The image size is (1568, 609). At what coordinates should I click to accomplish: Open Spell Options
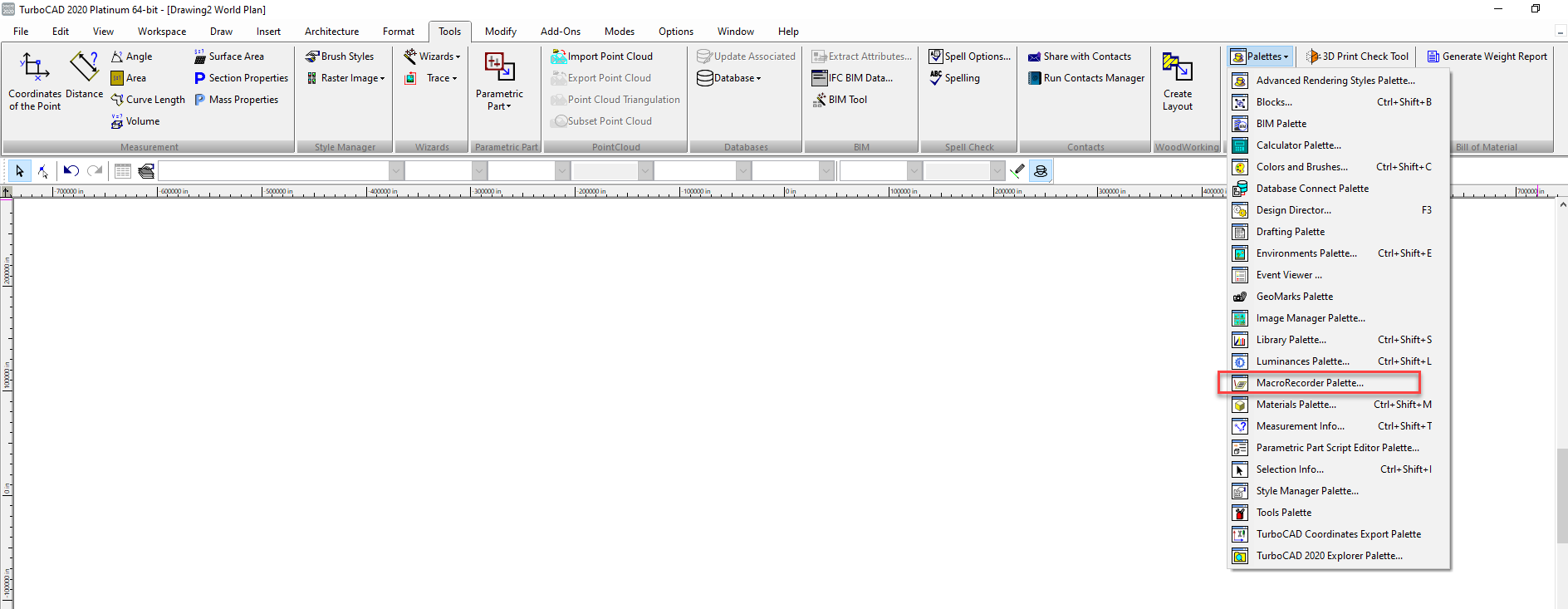[x=970, y=56]
